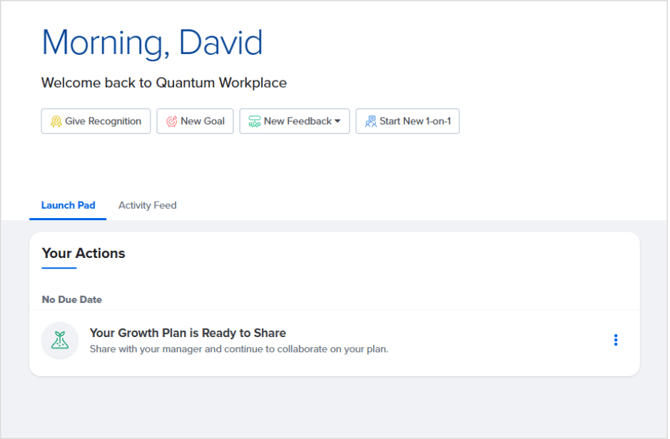Click the clapping hands Recognition icon
The image size is (670, 439).
(56, 122)
